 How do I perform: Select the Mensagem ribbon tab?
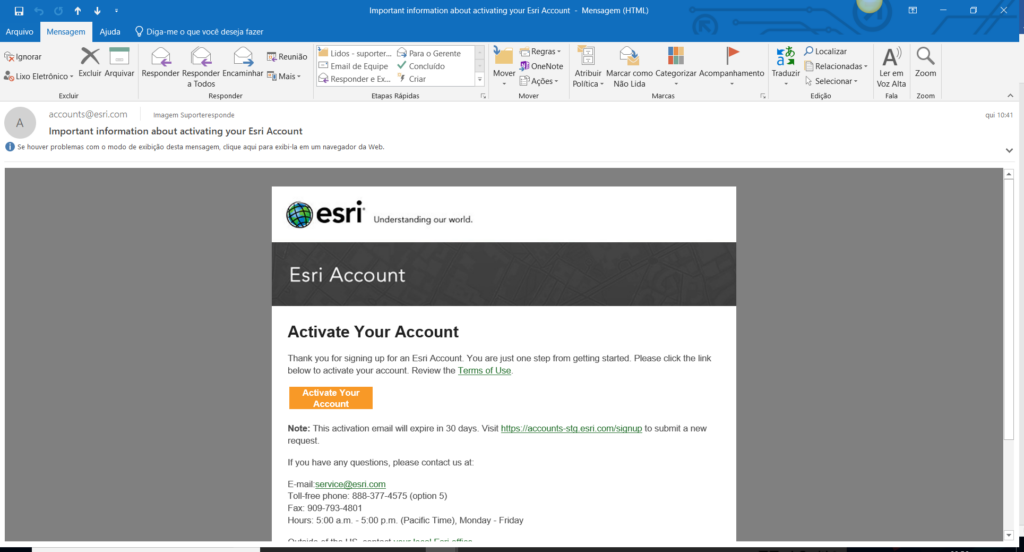(x=66, y=31)
